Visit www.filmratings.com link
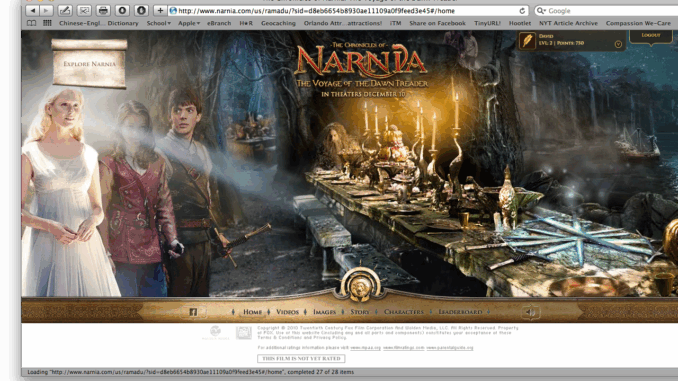 [x=403, y=348]
